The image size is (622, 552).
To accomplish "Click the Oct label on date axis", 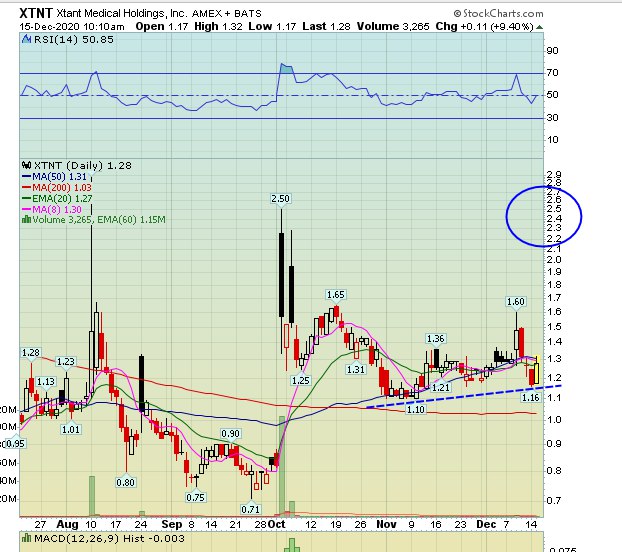I will [277, 524].
